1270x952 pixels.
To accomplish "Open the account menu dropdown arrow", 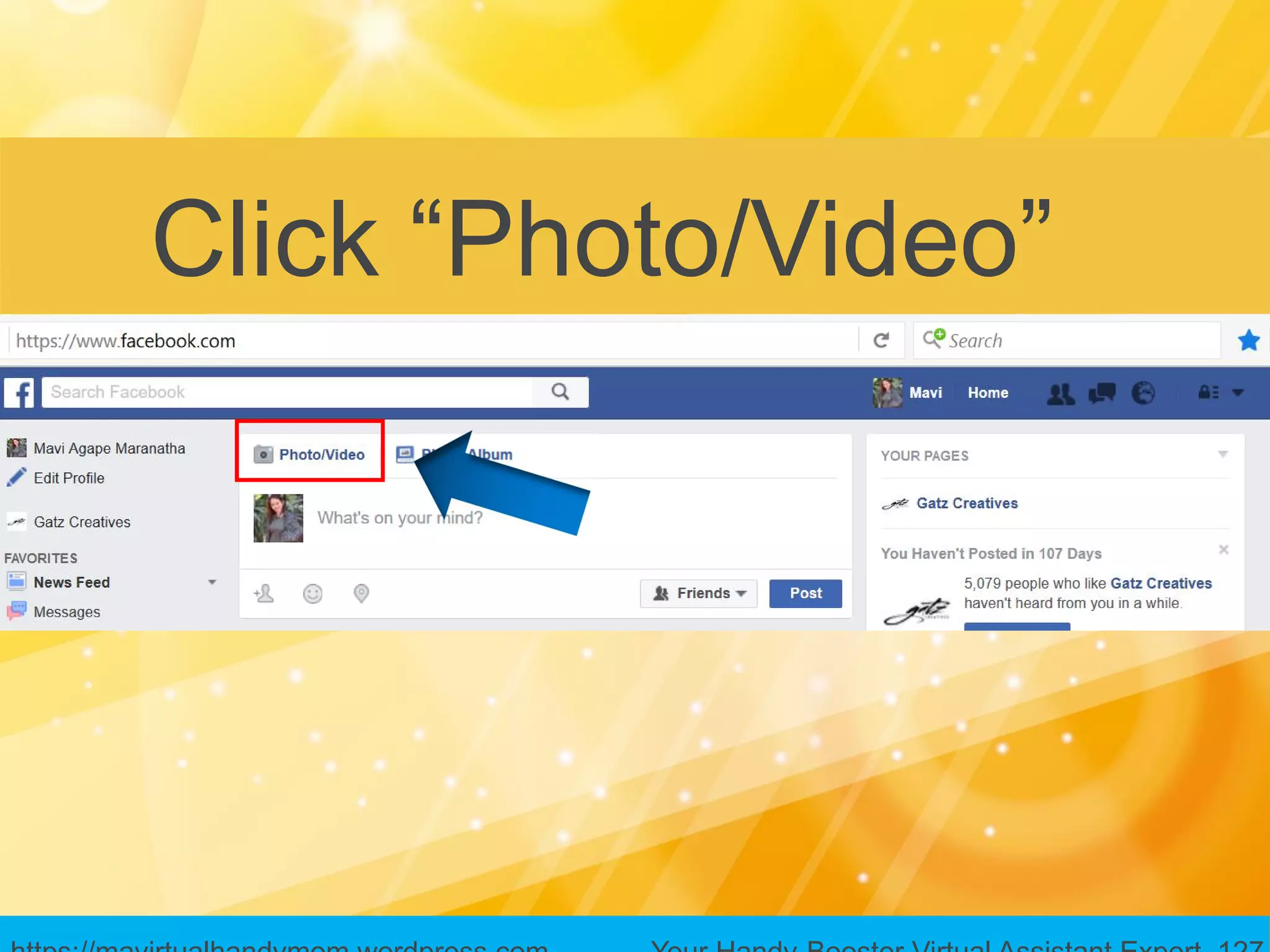I will tap(1238, 392).
